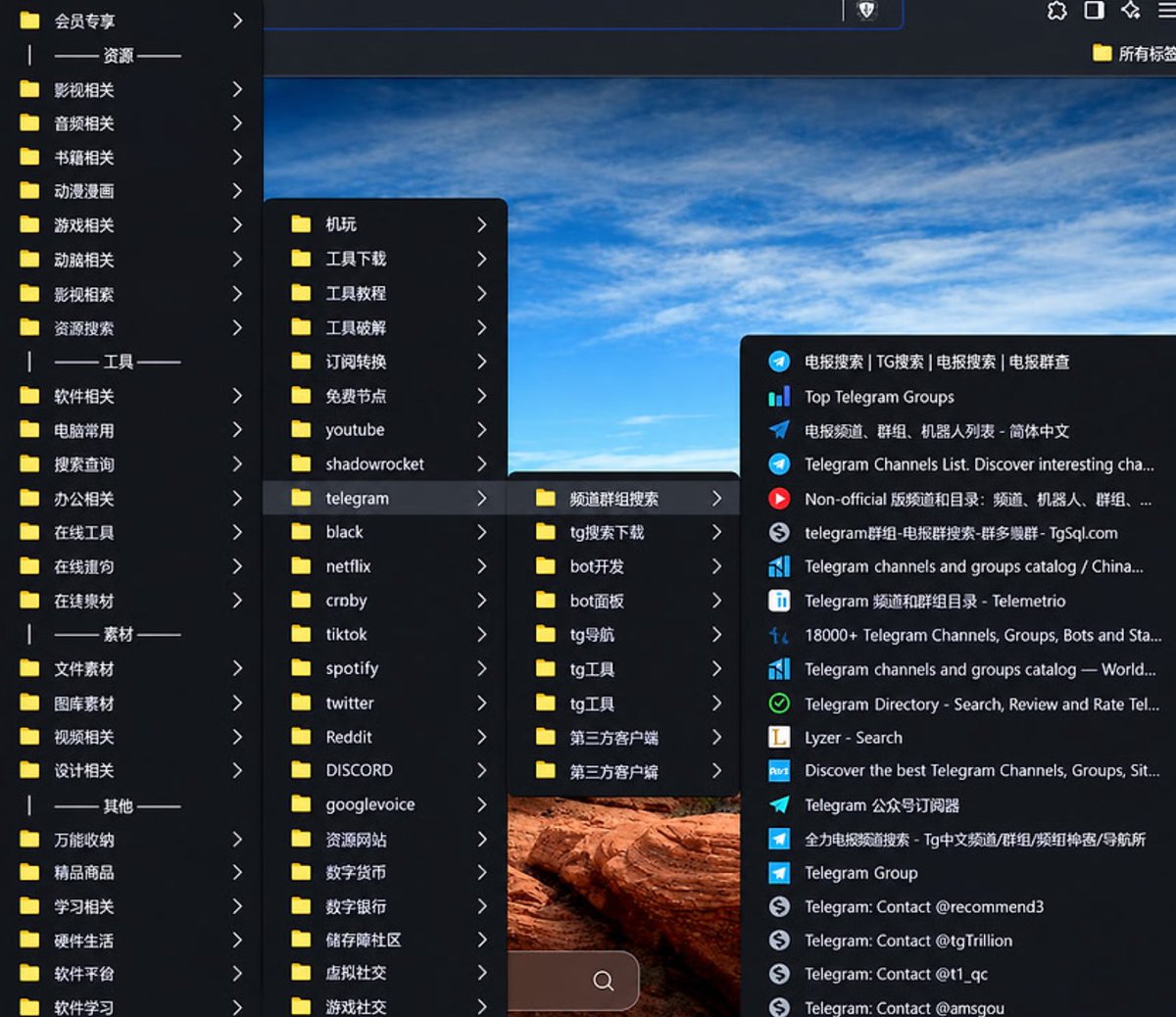Viewport: 1176px width, 1017px height.
Task: Click the favicon of the 18000+ Telegram Channels bookmark
Action: [x=779, y=635]
